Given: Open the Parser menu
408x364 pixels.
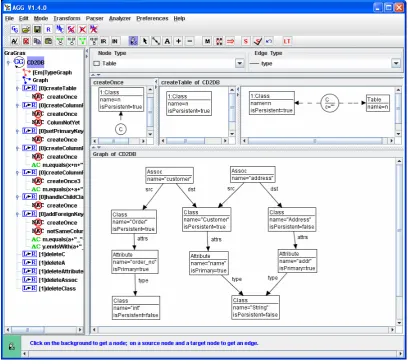Looking at the screenshot, I should pos(95,18).
